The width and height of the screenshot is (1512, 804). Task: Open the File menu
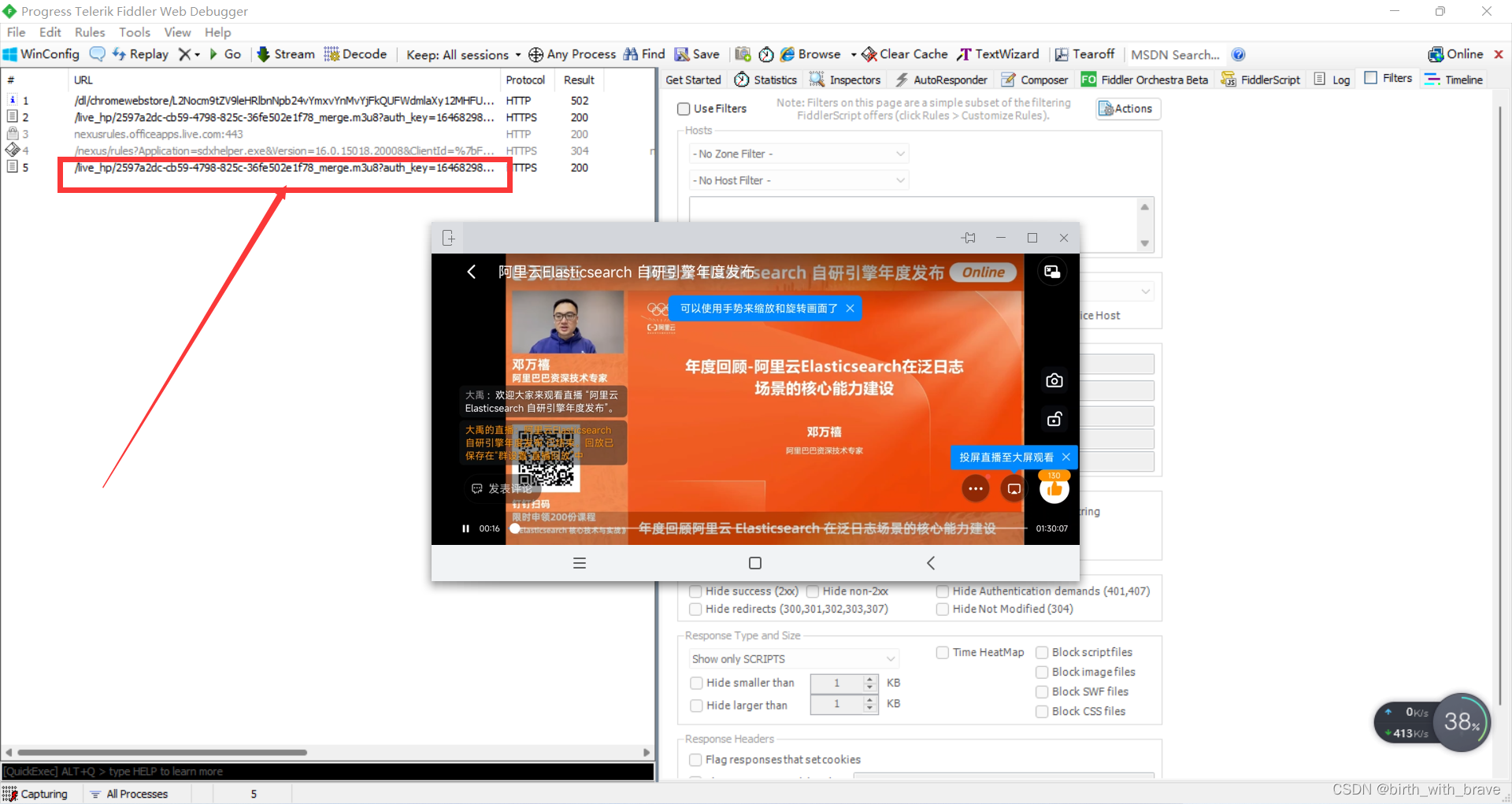pyautogui.click(x=16, y=32)
